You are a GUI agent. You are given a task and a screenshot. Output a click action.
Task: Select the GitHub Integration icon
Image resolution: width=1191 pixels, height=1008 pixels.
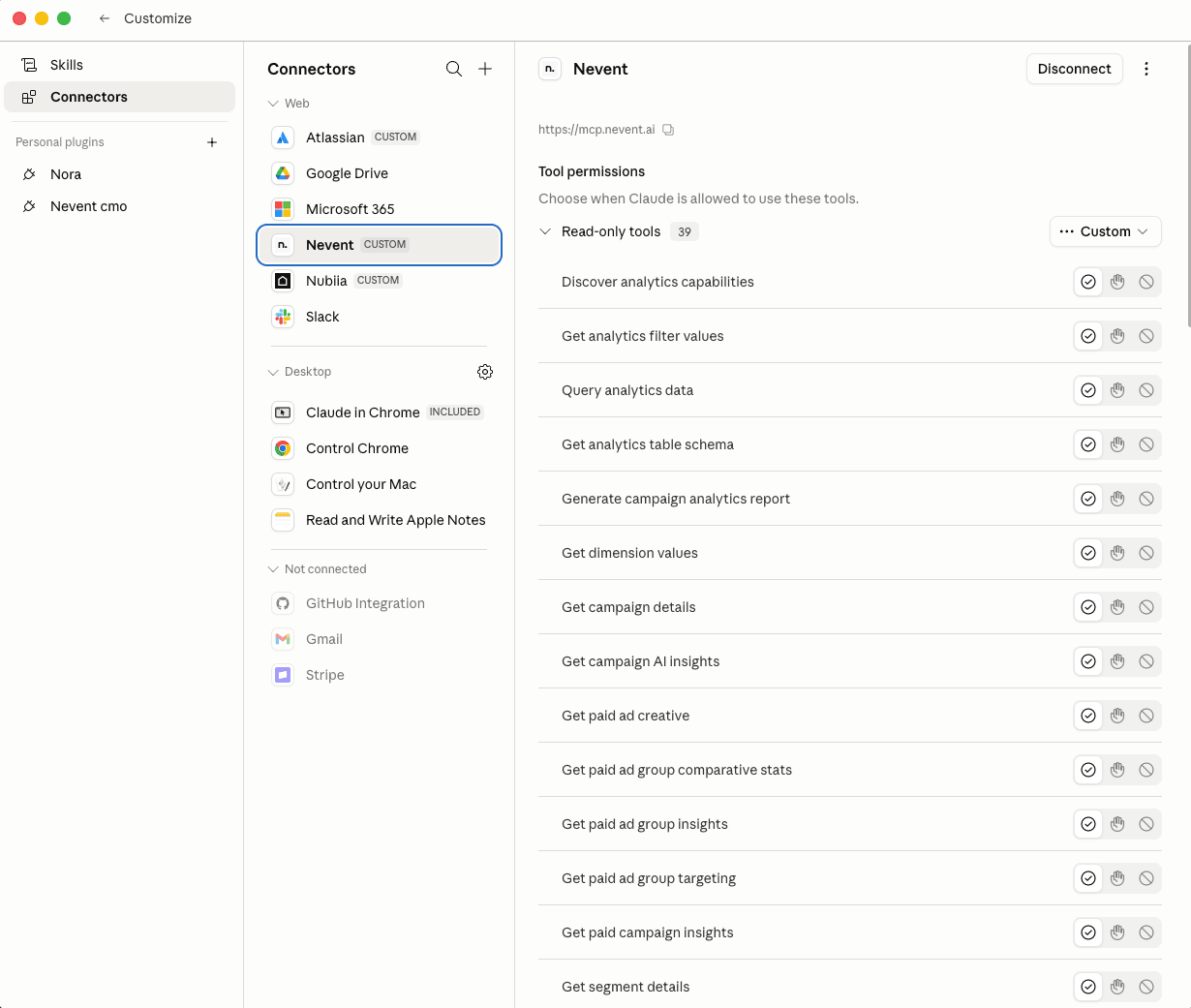(x=283, y=603)
